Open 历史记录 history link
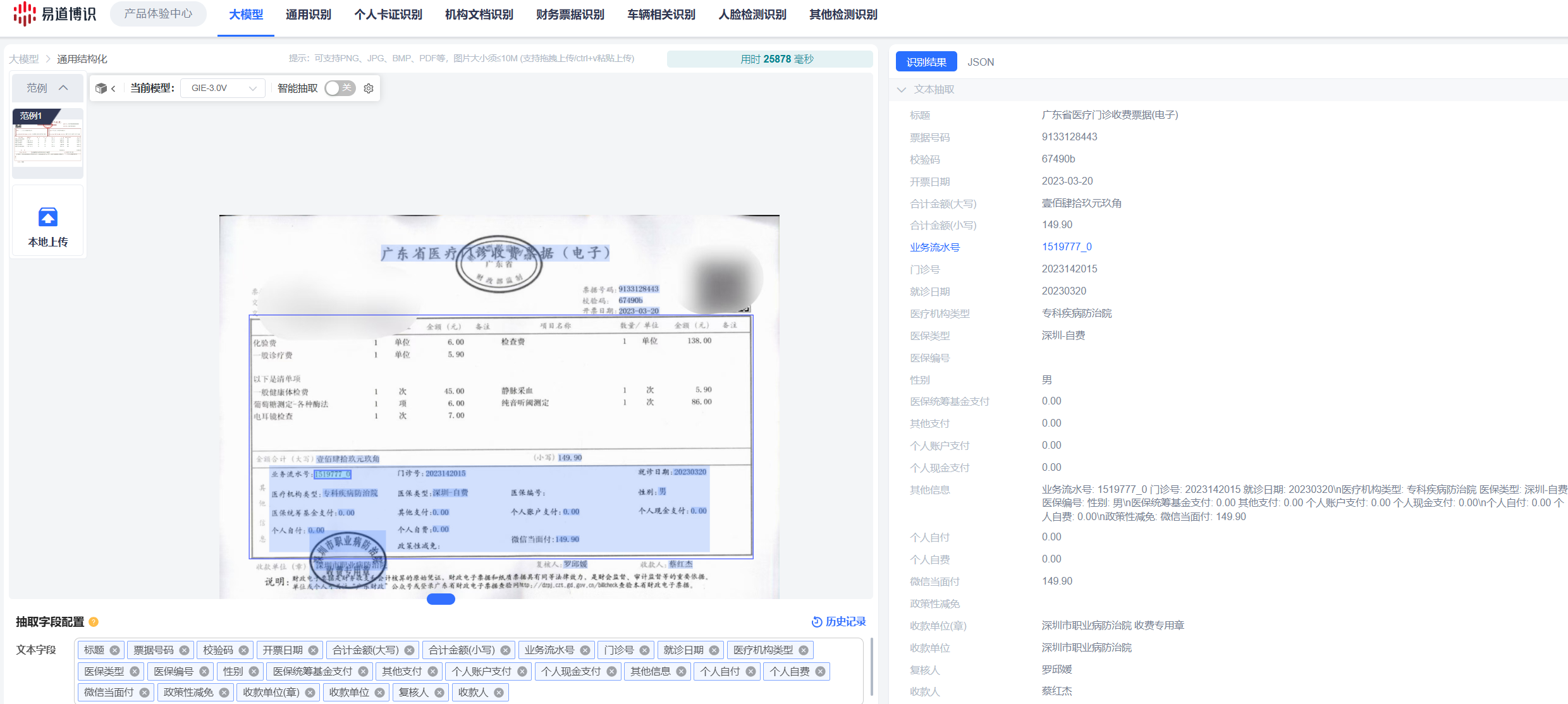The image size is (1568, 704). [838, 622]
